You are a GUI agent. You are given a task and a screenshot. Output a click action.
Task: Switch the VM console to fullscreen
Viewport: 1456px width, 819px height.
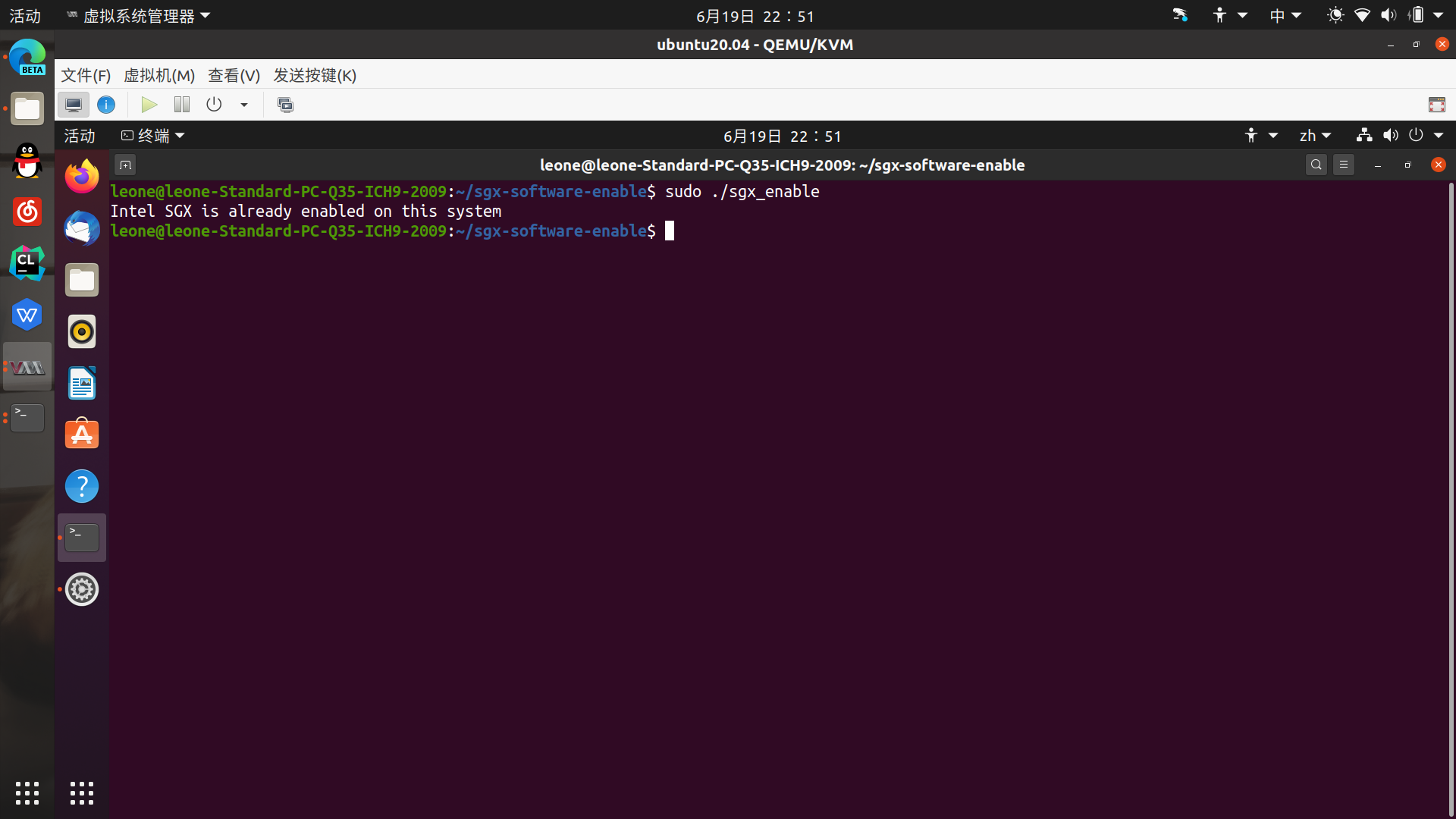(x=1436, y=105)
